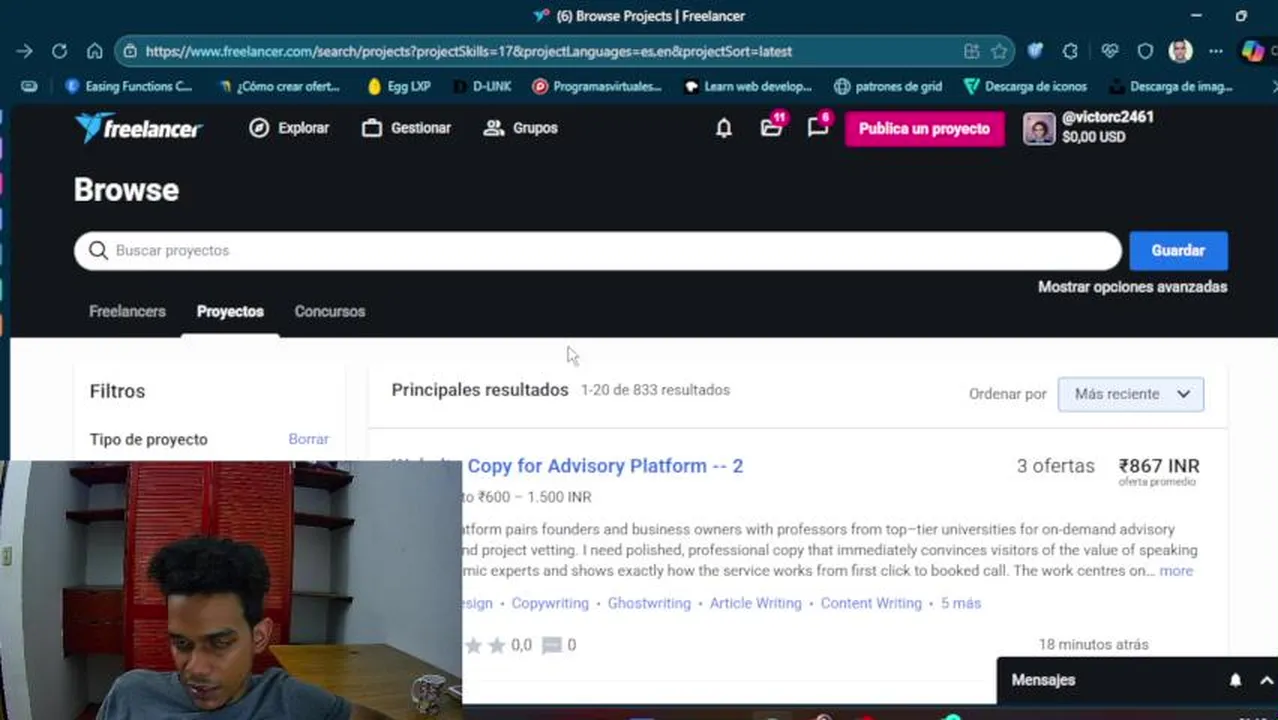The image size is (1278, 720).
Task: Open the chat messages icon with 6 badge
Action: click(818, 127)
